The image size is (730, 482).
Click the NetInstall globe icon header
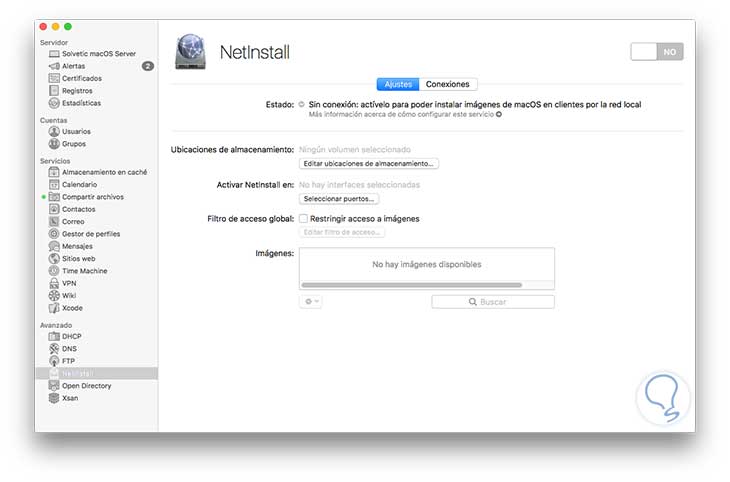coord(190,52)
